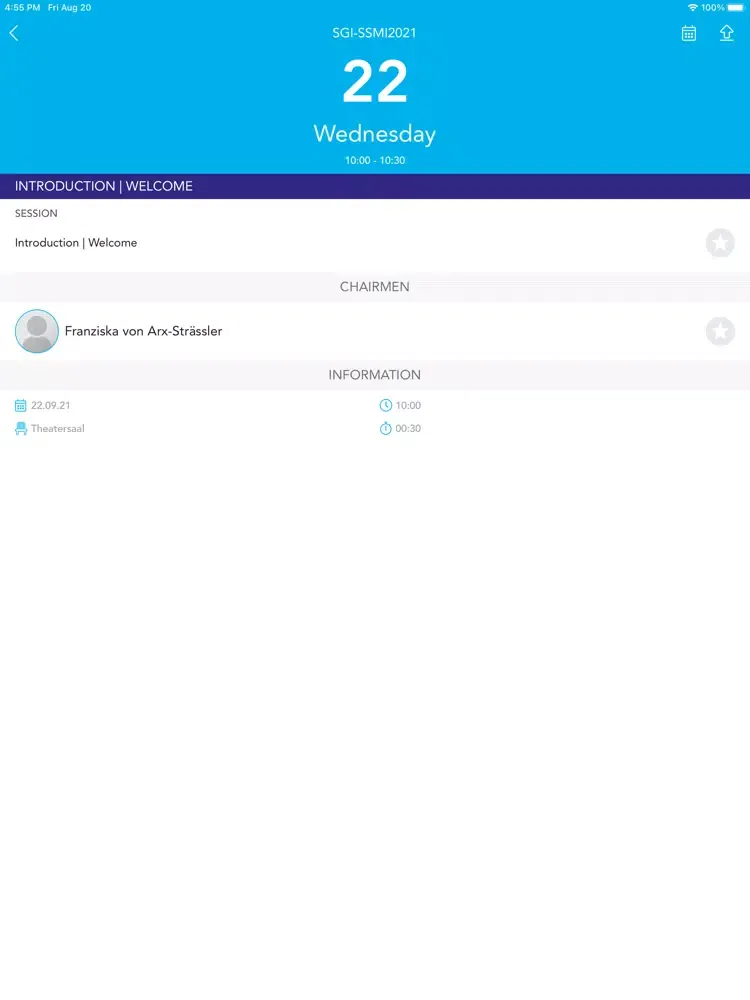Tap the clock icon beside 10:00
This screenshot has width=750, height=1000.
click(x=385, y=406)
